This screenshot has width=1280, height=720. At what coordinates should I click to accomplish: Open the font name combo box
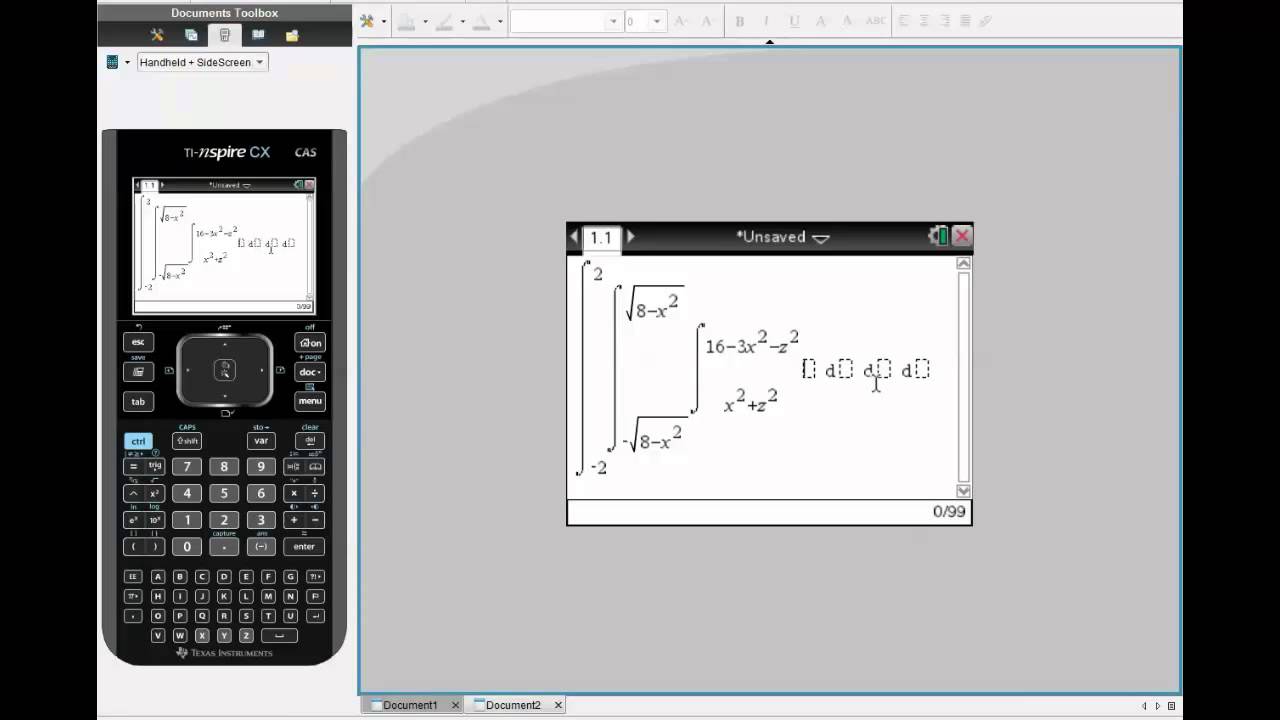coord(566,21)
